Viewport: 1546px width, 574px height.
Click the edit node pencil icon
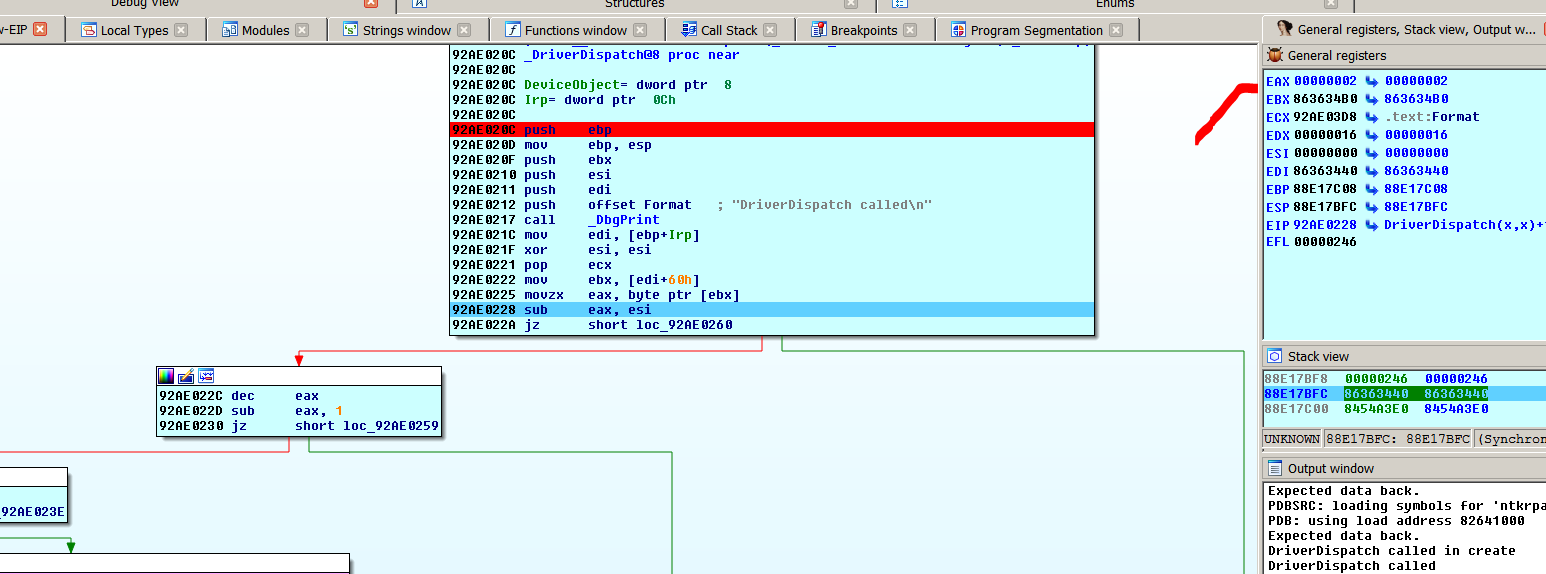[186, 376]
